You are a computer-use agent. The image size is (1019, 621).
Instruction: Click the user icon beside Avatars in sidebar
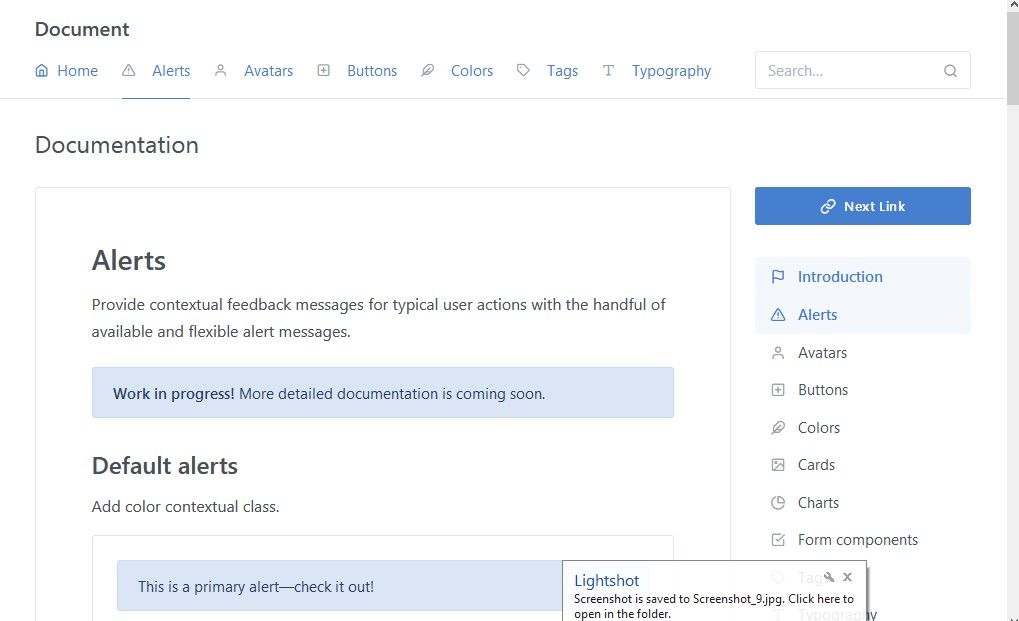point(778,353)
